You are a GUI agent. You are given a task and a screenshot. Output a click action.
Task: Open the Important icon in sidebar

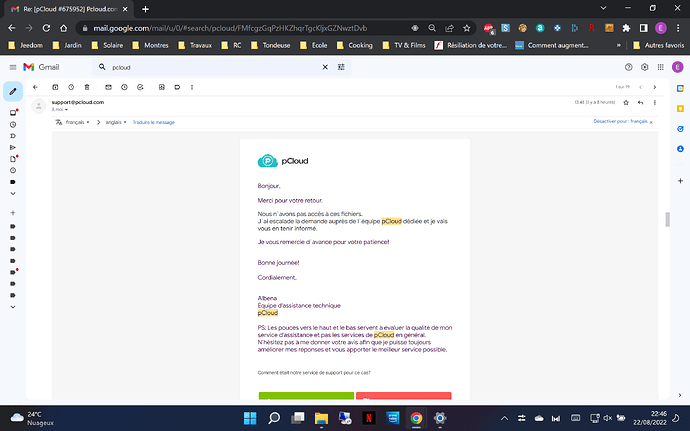click(x=13, y=136)
